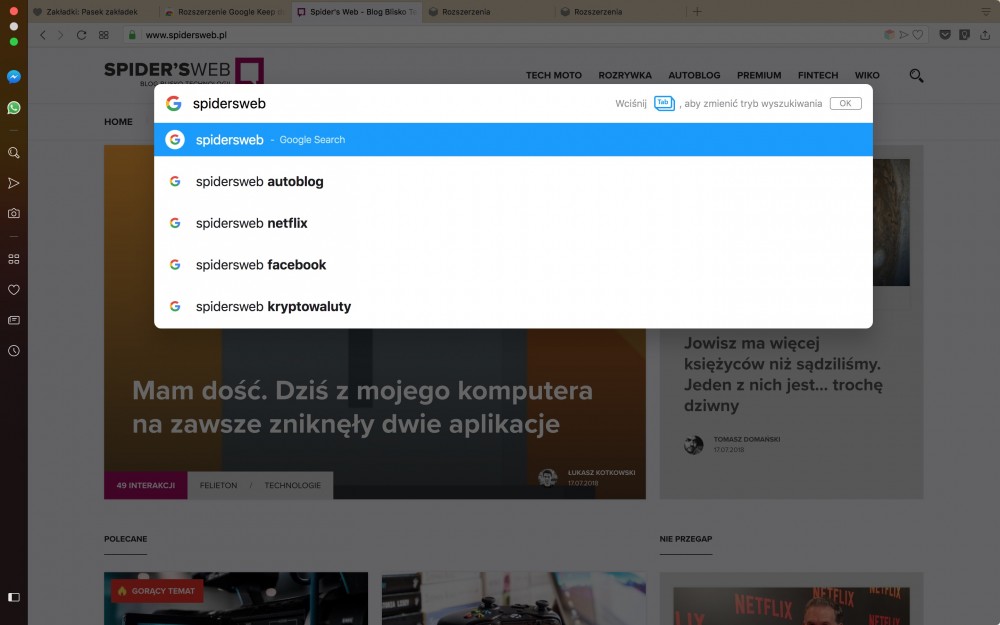Open the Netflix thumbnail under NIE PRZEGAP
The height and width of the screenshot is (625, 1000).
[791, 606]
